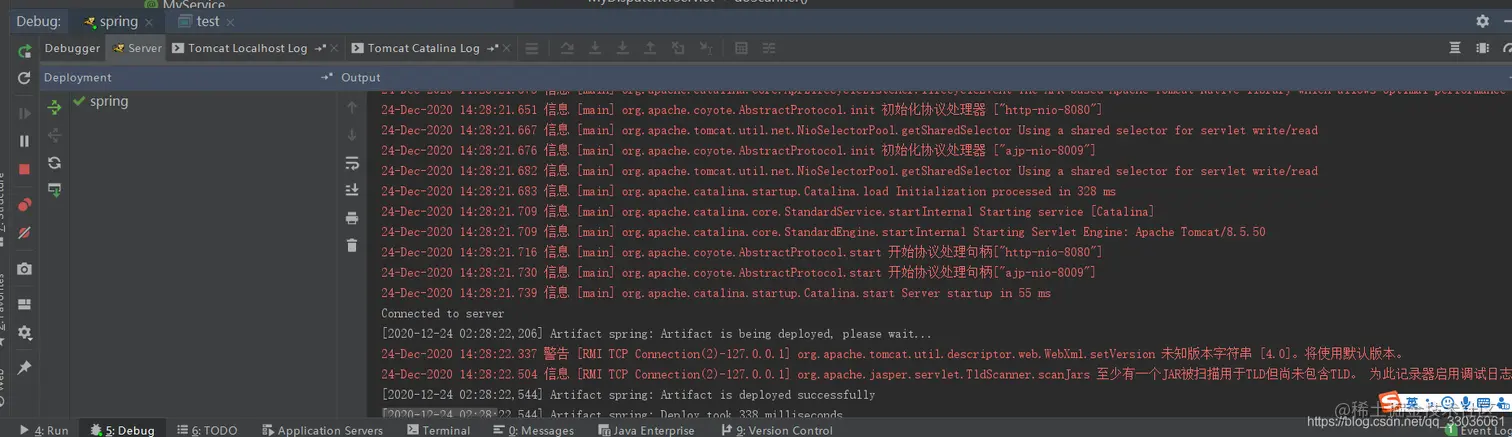Click Trace Current Stream Chain icon
The width and height of the screenshot is (1512, 437).
(769, 48)
